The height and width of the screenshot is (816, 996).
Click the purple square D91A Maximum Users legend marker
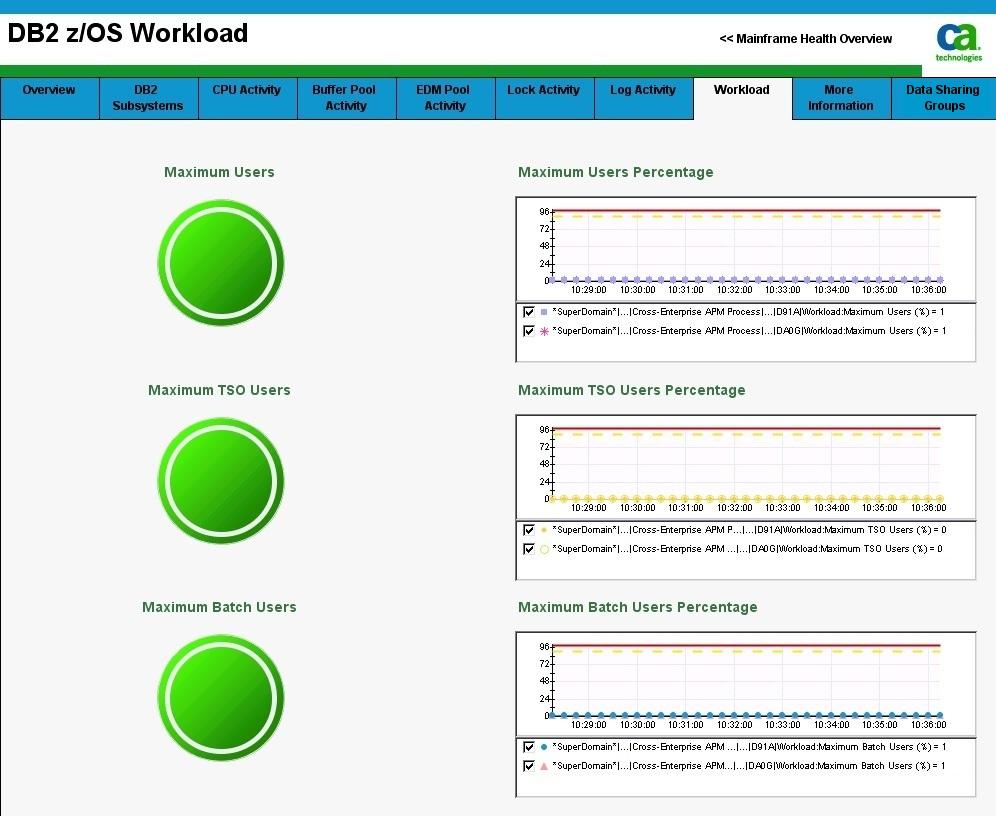click(x=544, y=312)
